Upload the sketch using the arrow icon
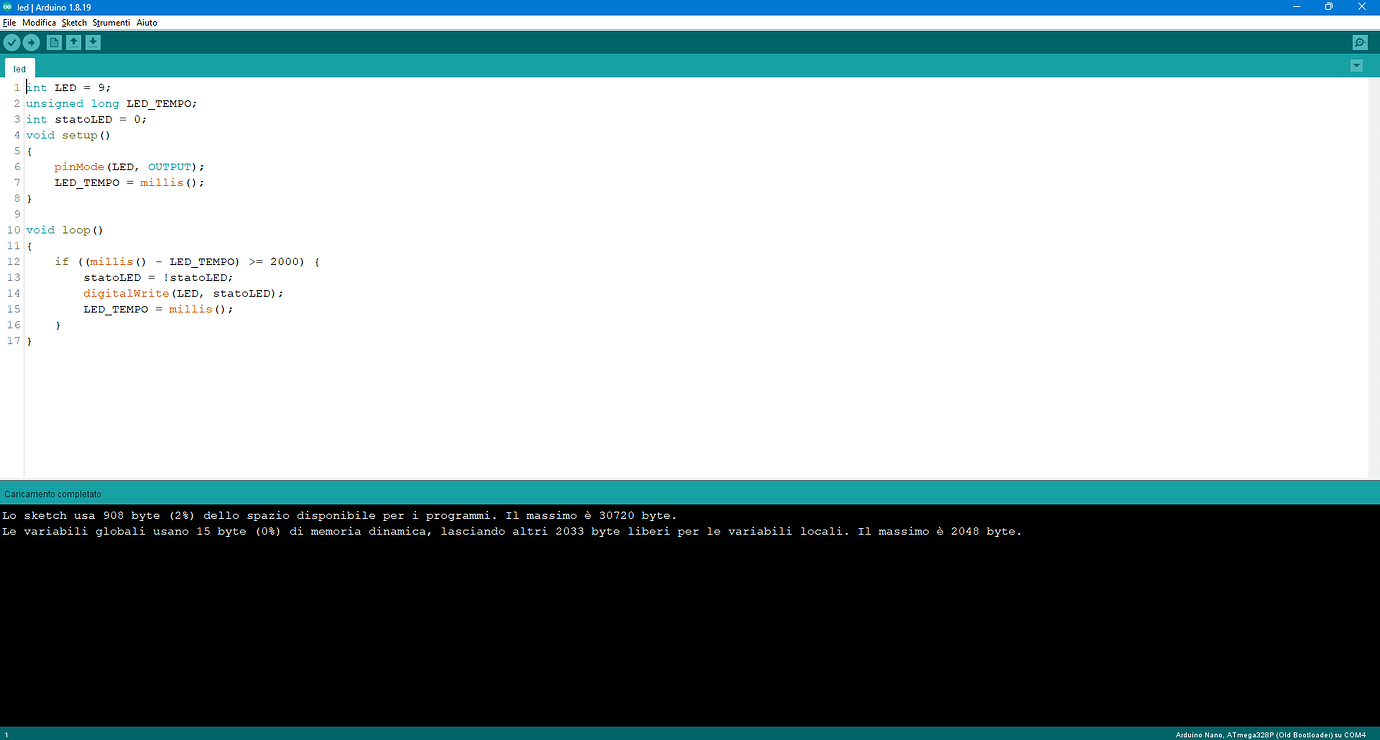1380x740 pixels. pyautogui.click(x=31, y=42)
